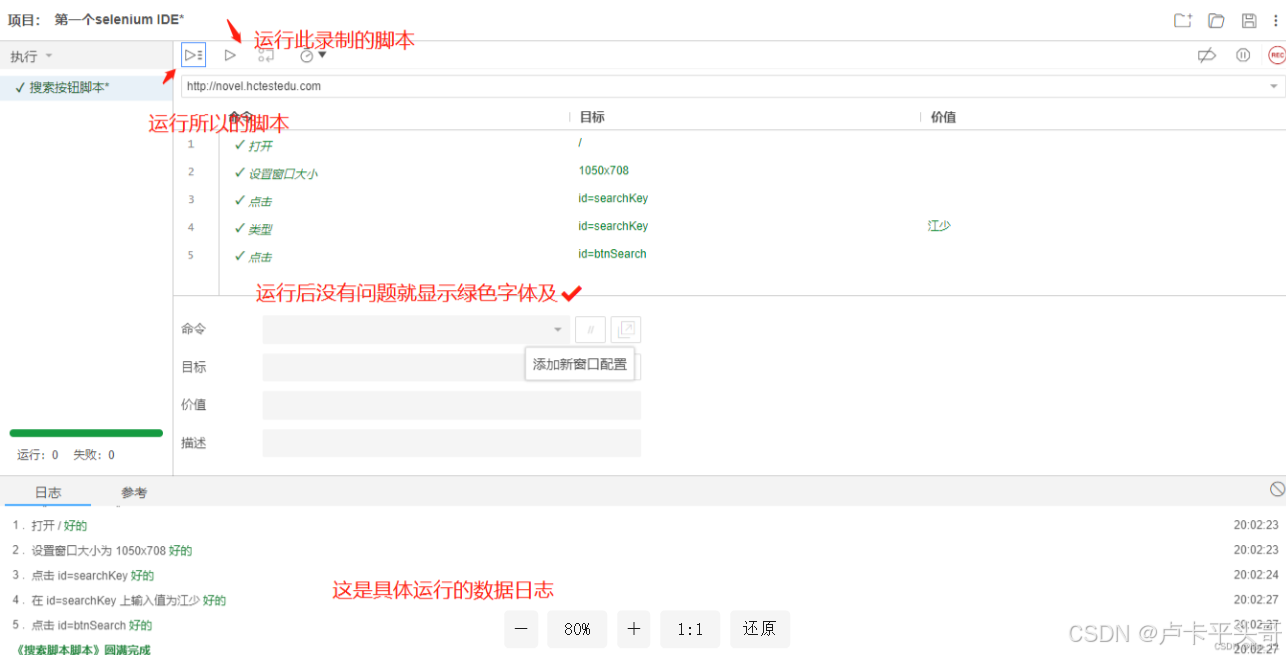Click the Open project folder icon
Image resolution: width=1286 pixels, height=655 pixels.
(1216, 20)
